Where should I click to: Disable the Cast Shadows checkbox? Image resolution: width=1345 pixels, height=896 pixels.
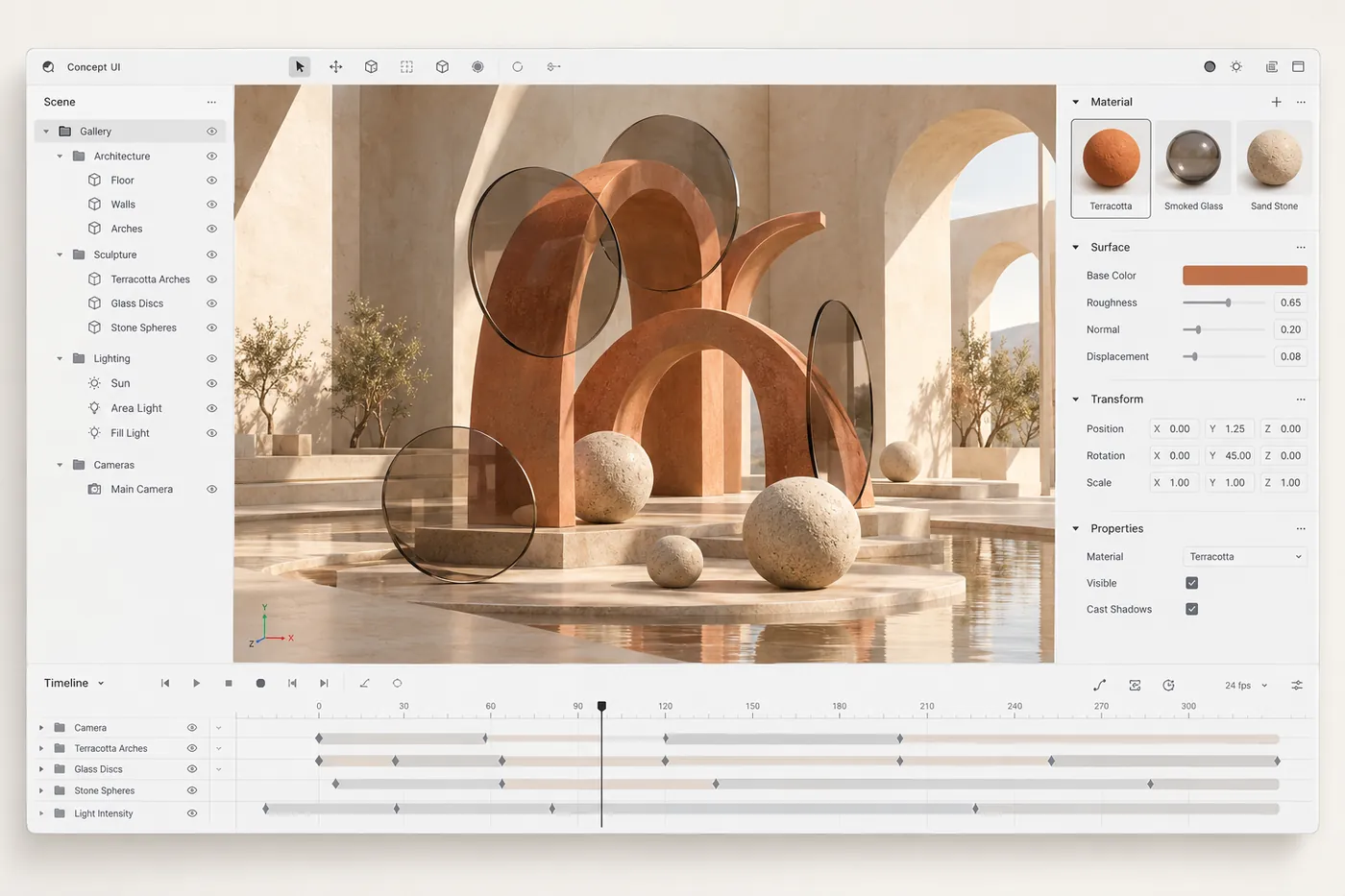(1191, 609)
